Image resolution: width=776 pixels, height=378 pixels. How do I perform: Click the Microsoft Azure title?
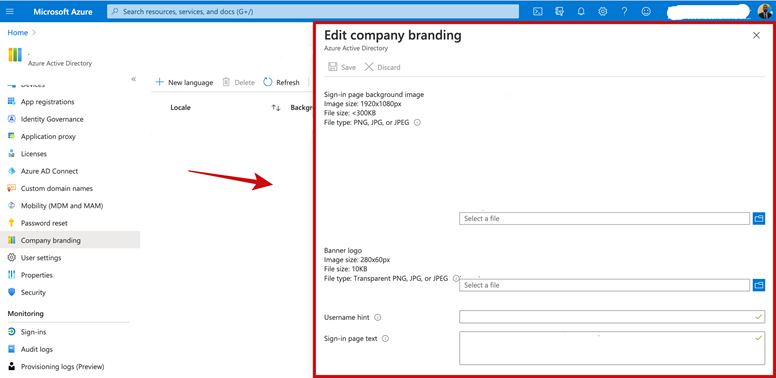[x=63, y=11]
